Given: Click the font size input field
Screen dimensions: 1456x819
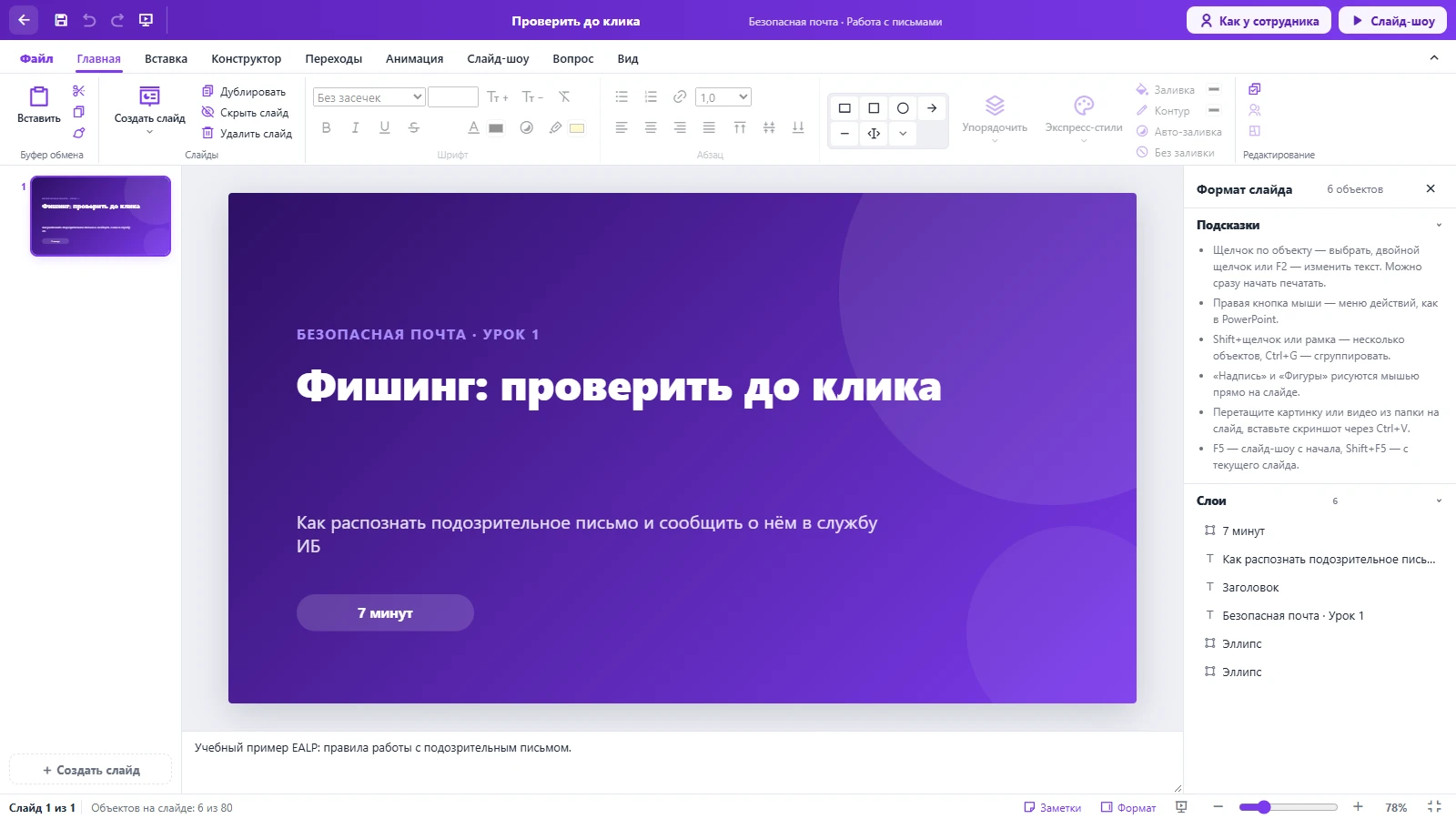Looking at the screenshot, I should click(x=453, y=97).
